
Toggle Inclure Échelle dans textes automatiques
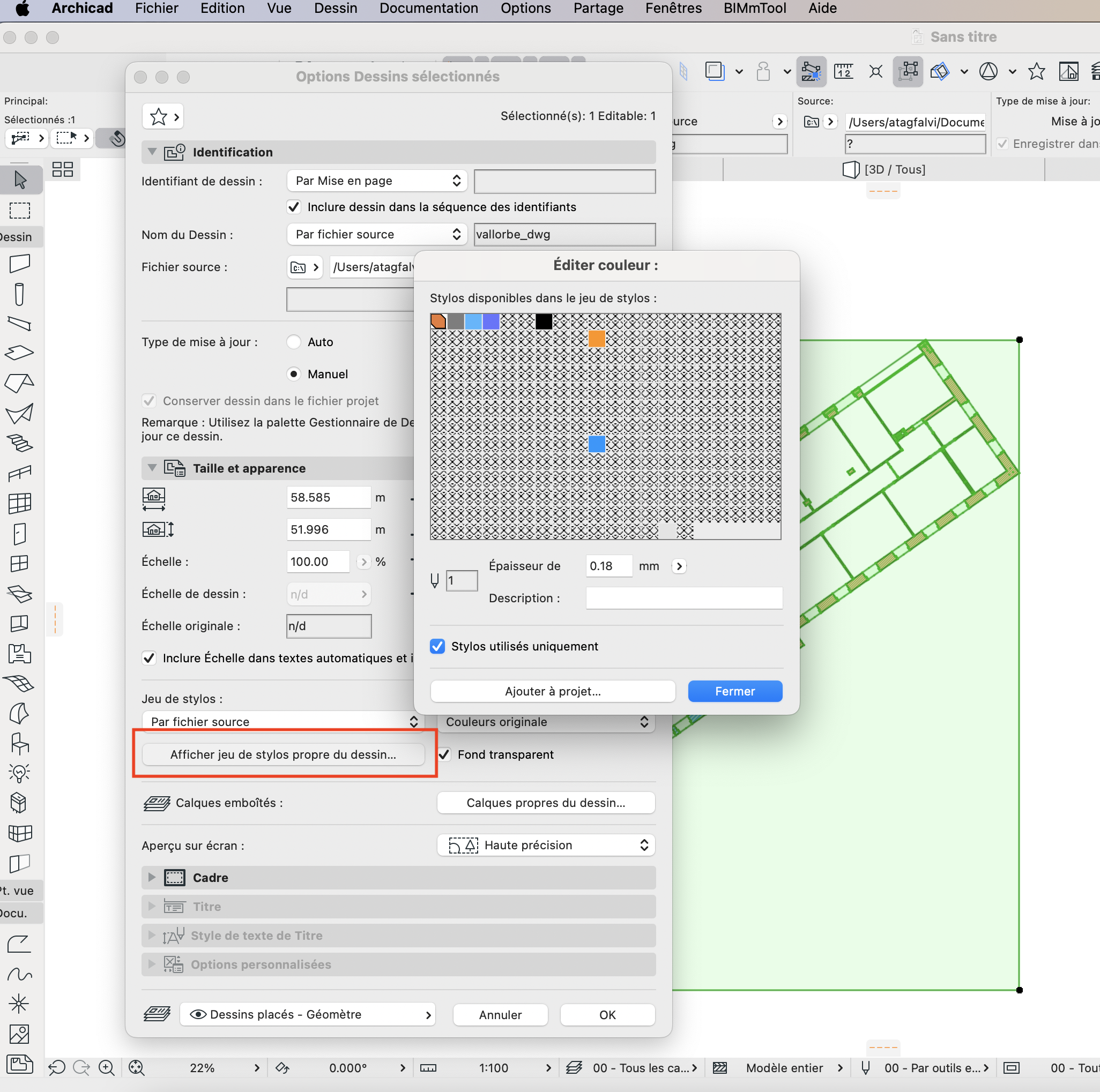149,658
